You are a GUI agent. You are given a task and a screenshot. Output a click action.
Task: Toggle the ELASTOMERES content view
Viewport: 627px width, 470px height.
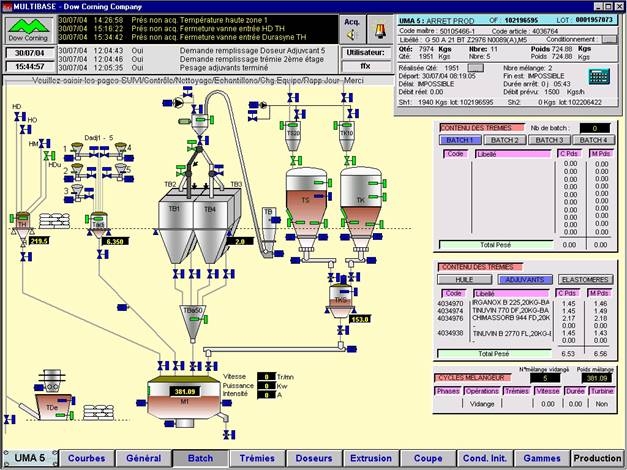coord(586,280)
